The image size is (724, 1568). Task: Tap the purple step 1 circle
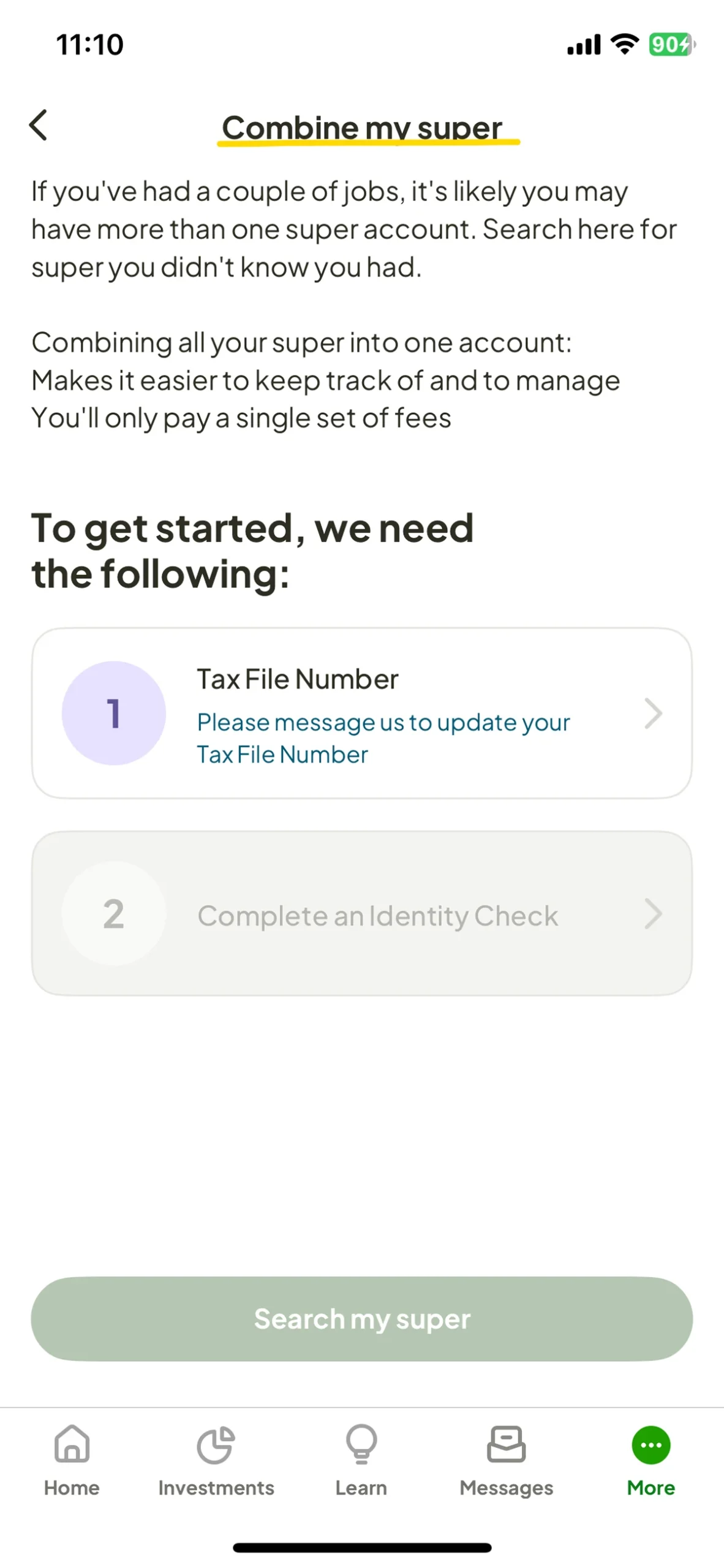114,713
